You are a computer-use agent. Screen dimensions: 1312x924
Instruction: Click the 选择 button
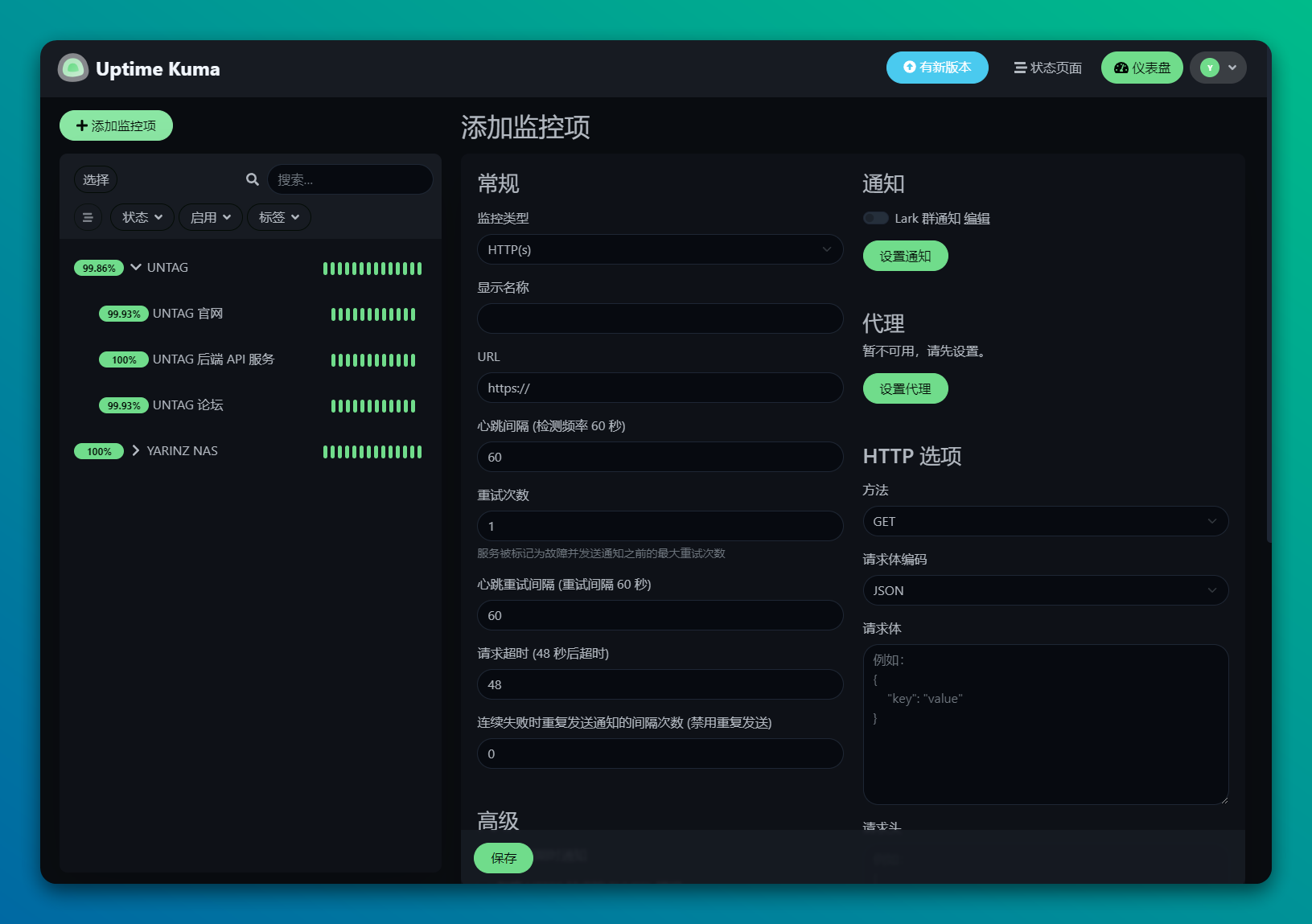96,179
